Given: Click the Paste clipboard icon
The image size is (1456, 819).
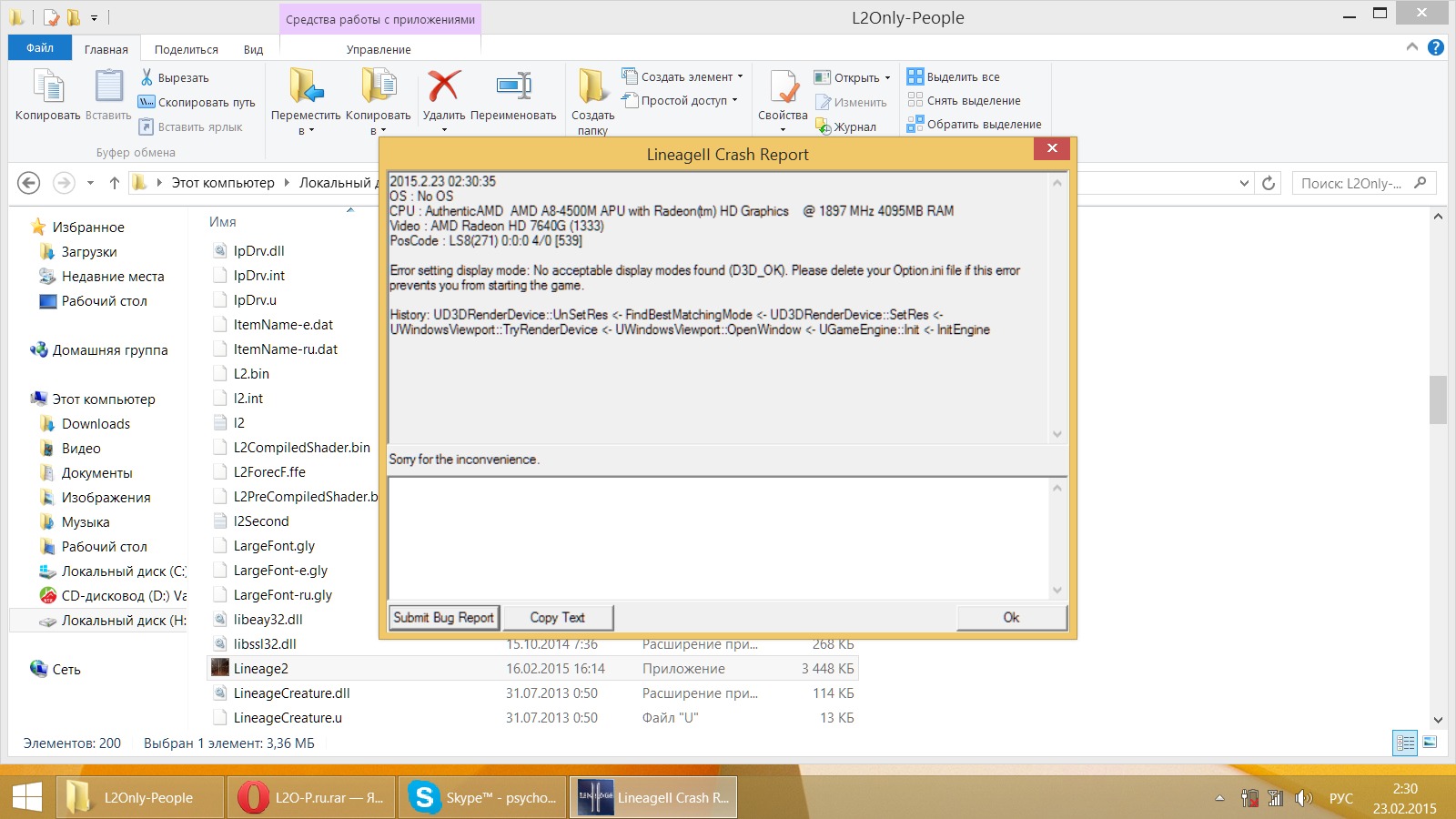Looking at the screenshot, I should tap(108, 86).
